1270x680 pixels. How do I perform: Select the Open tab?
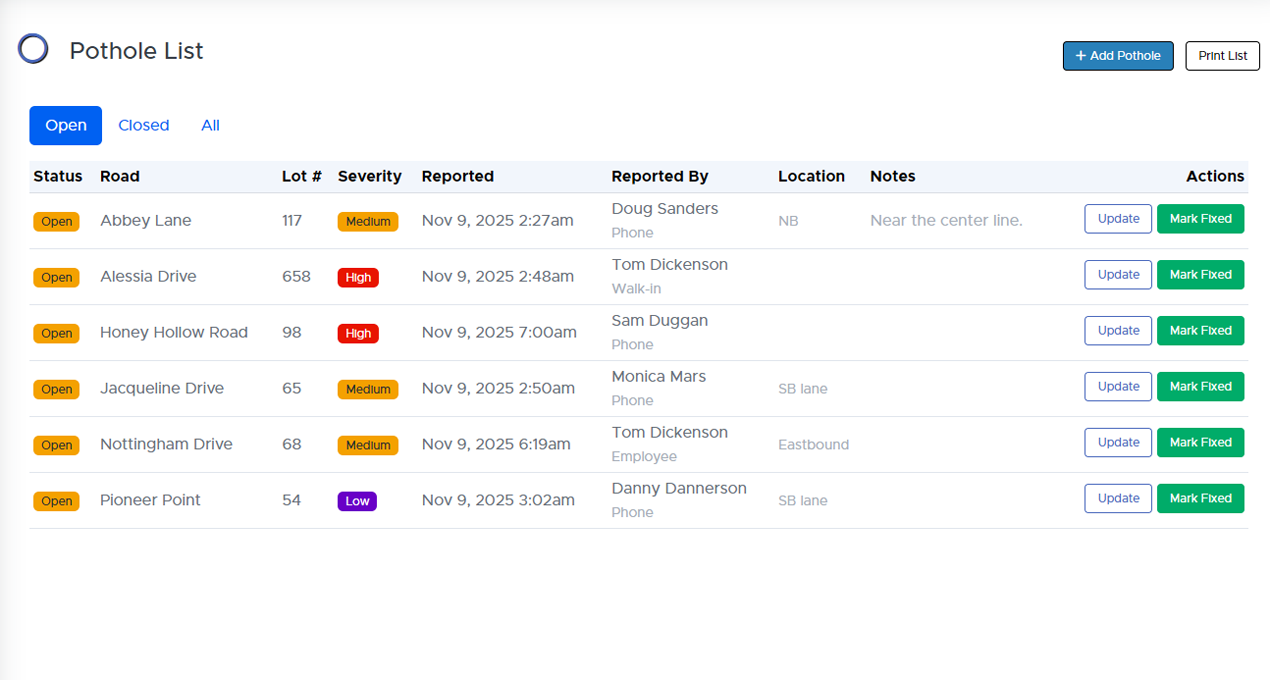(x=66, y=126)
